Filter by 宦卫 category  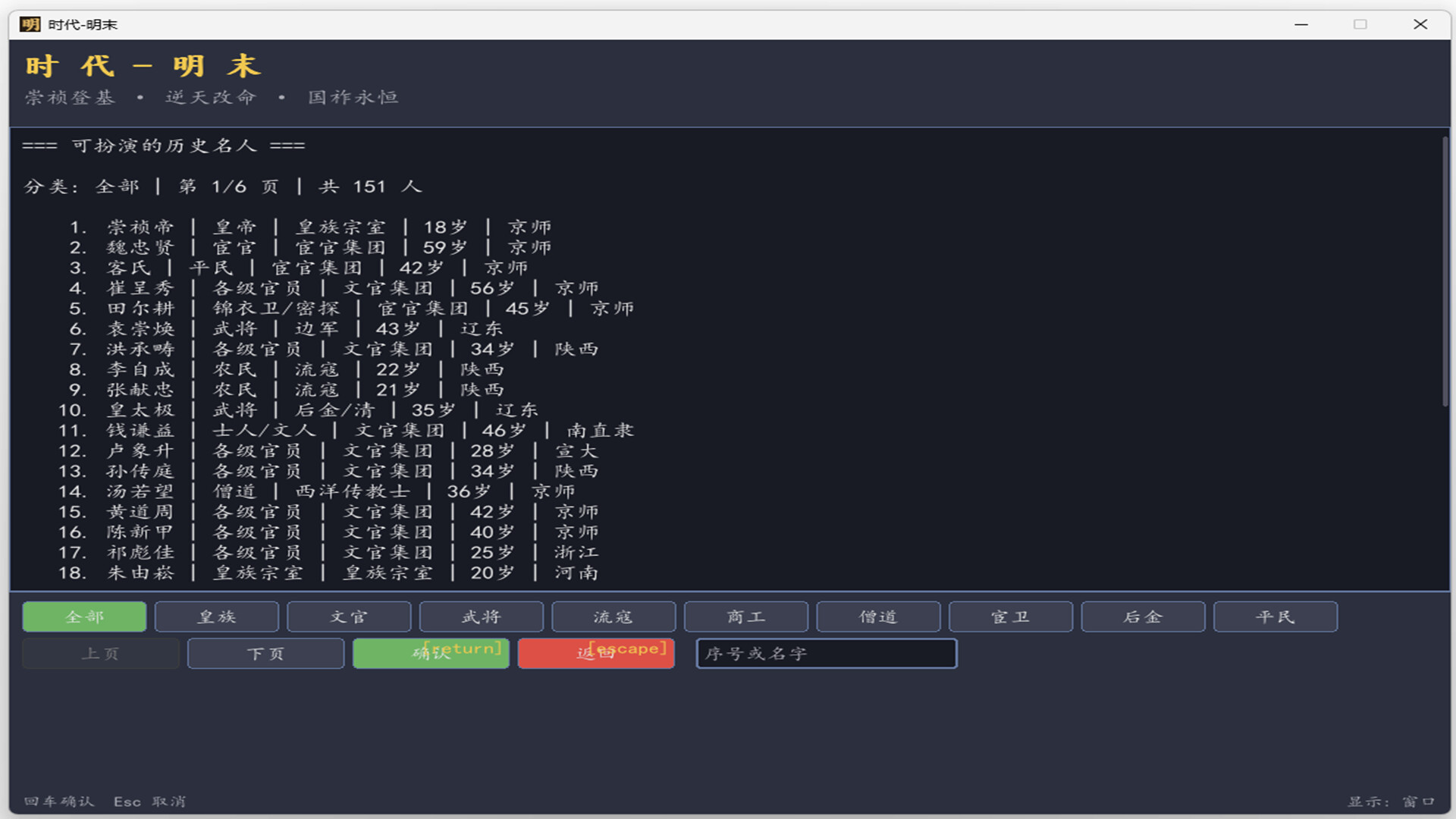(1011, 617)
